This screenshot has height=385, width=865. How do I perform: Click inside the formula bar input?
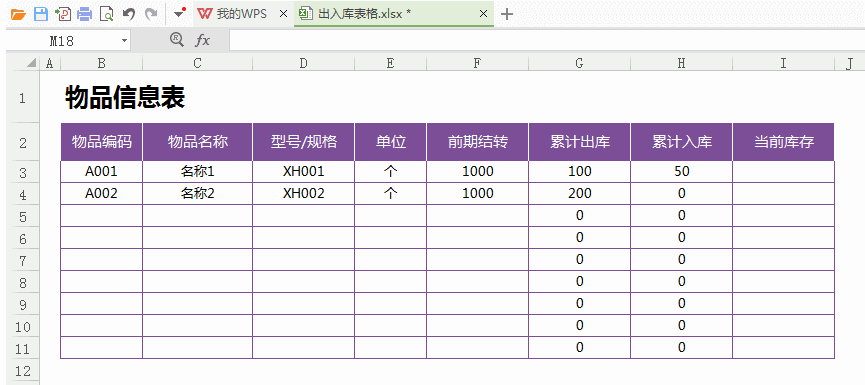click(546, 41)
